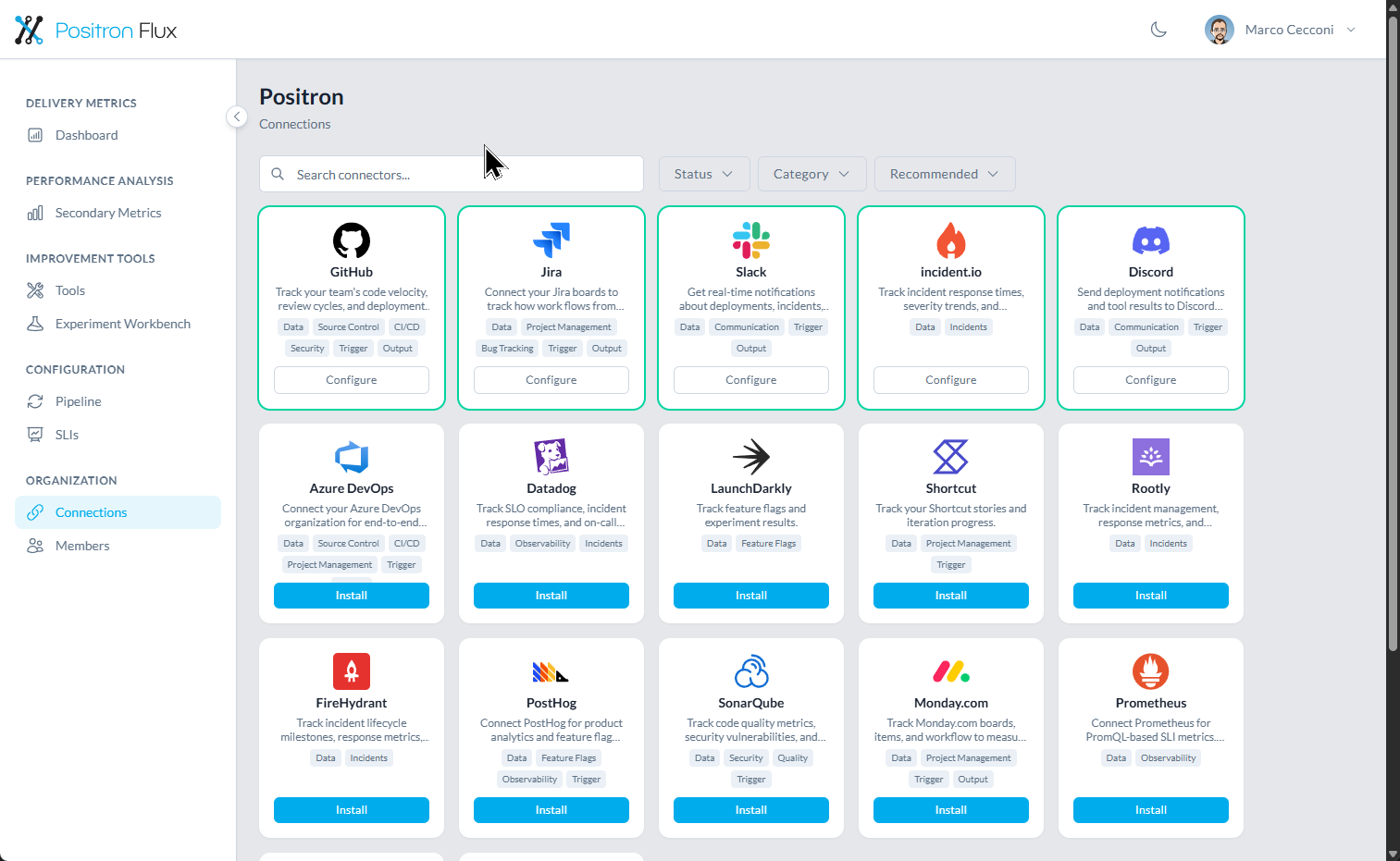Configure the Jira connector
The height and width of the screenshot is (861, 1400).
click(x=551, y=380)
